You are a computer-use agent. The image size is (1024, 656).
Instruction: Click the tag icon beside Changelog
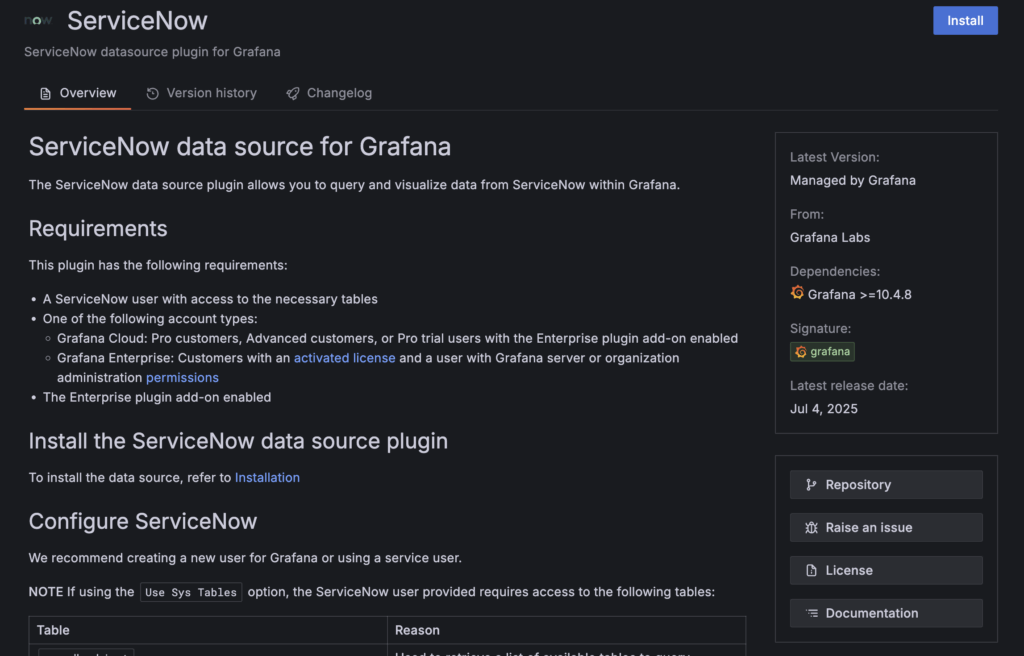click(x=292, y=92)
